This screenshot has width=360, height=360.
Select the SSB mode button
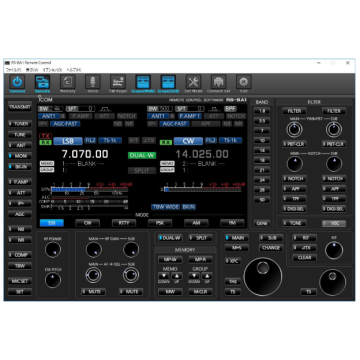pyautogui.click(x=52, y=223)
